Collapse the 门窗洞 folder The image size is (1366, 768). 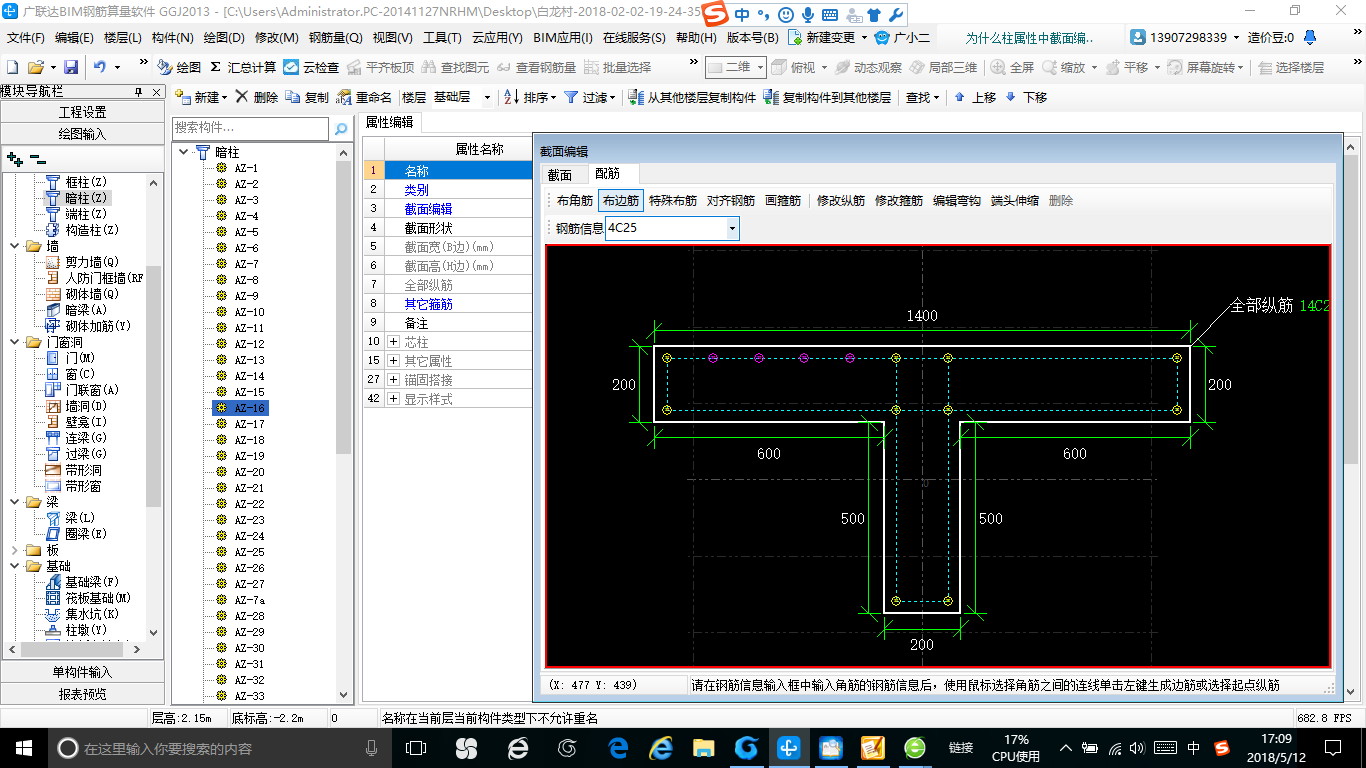click(14, 342)
